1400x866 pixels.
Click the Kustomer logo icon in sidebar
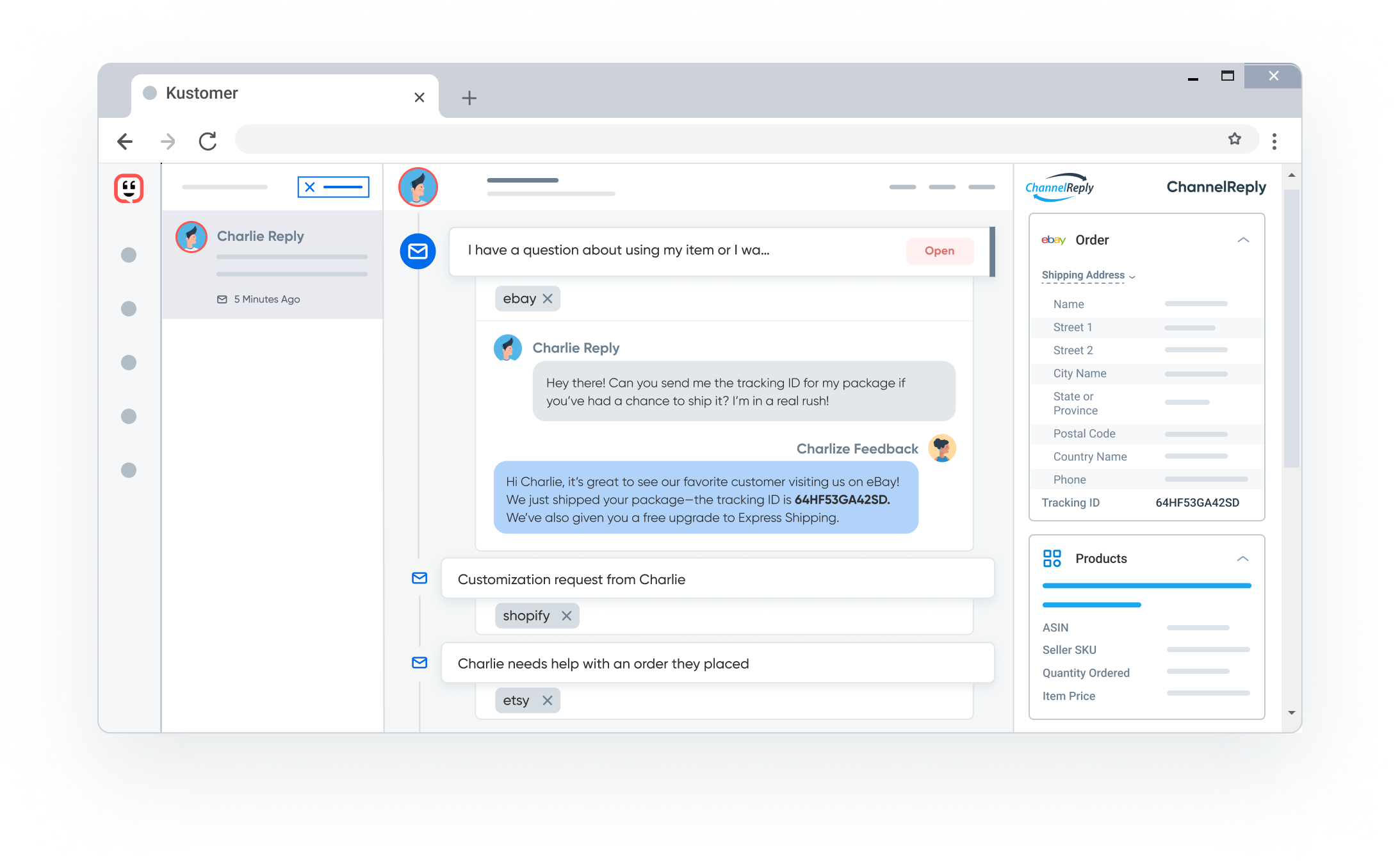pos(129,188)
